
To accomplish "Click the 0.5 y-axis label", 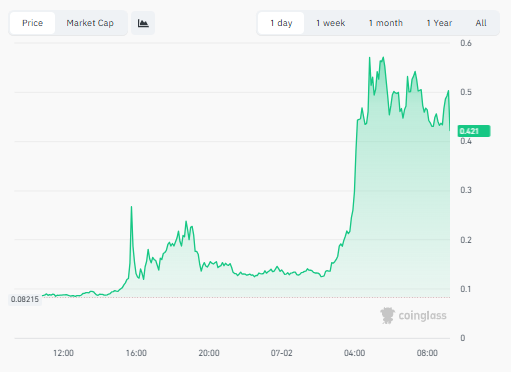I will point(466,92).
